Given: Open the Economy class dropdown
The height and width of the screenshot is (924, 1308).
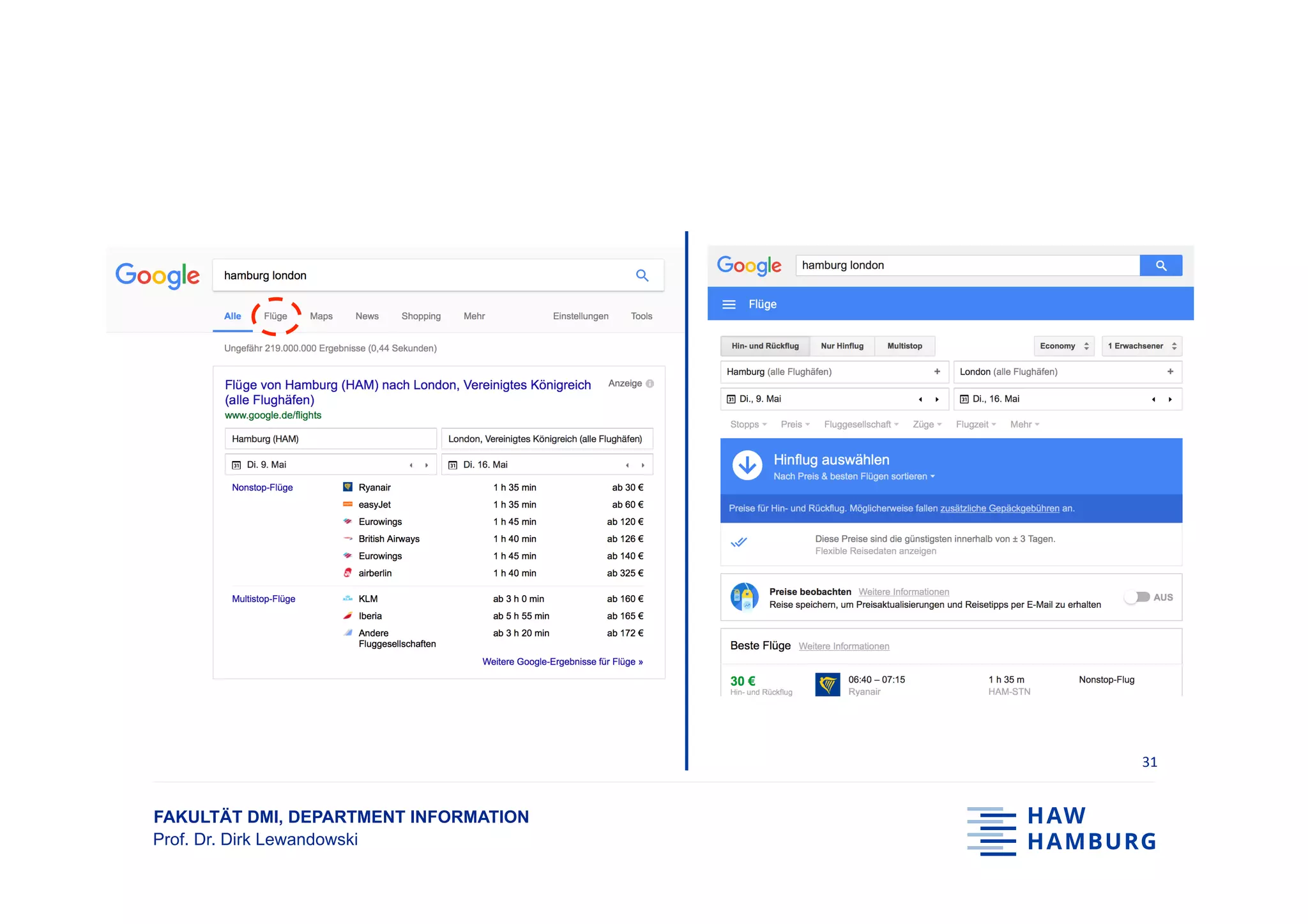Looking at the screenshot, I should pyautogui.click(x=1063, y=346).
